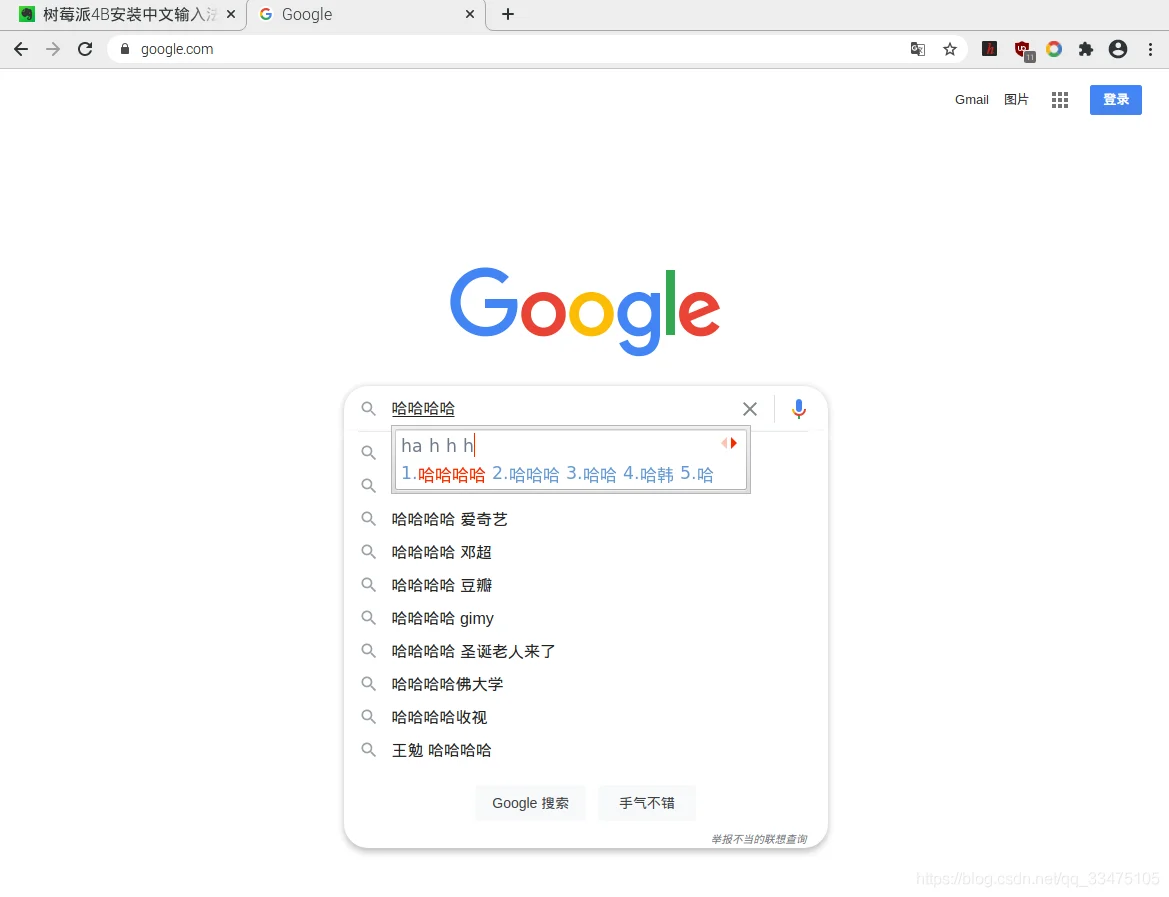
Task: Choose IME candidate 1.哈哈哈哈
Action: pyautogui.click(x=443, y=474)
